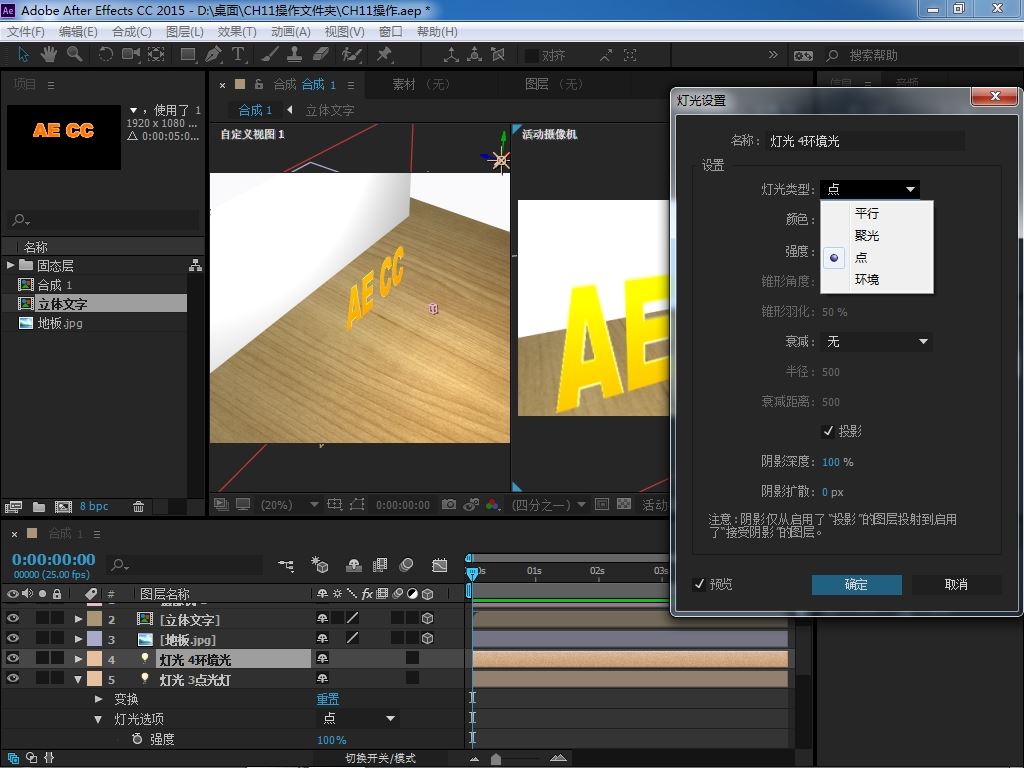Toggle 3D cube switch for 地板.jpg layer
1024x768 pixels.
tap(428, 638)
